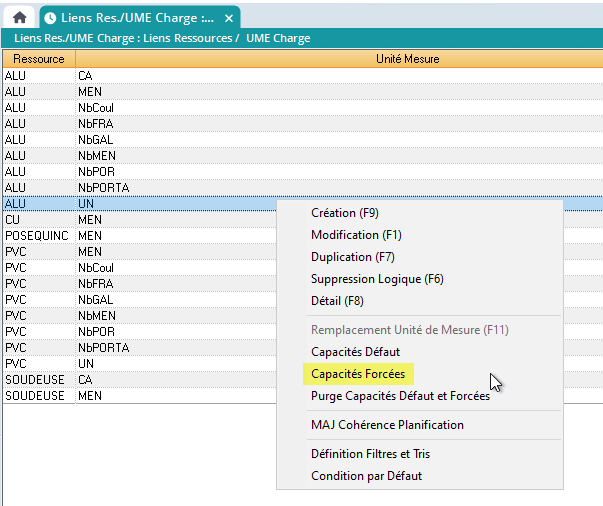Sort by the Ressource column header
Viewport: 603px width, 506px height.
coord(39,59)
